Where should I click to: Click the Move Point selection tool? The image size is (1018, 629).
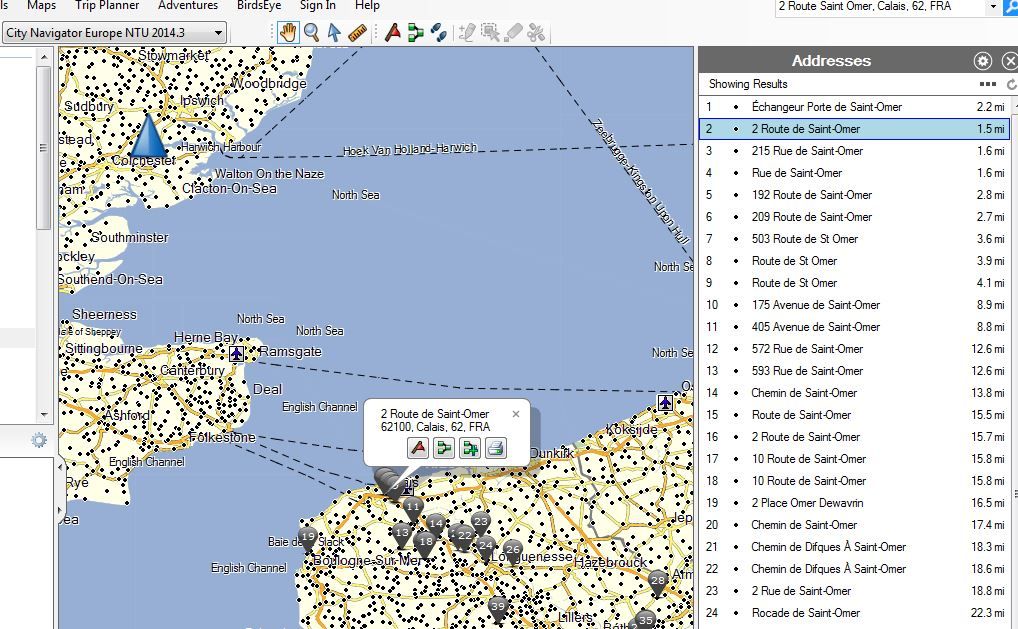click(x=490, y=32)
